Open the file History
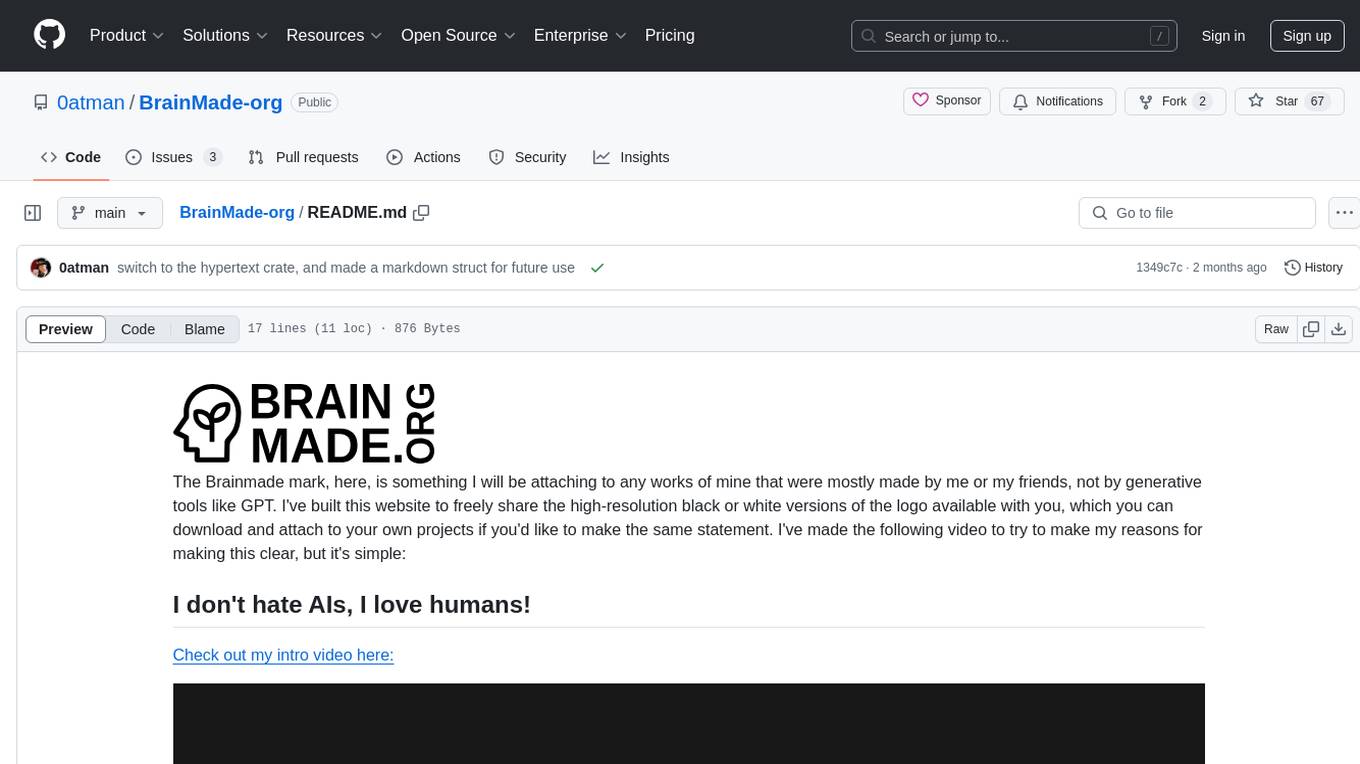Screen dimensions: 1360x764 pos(1313,268)
